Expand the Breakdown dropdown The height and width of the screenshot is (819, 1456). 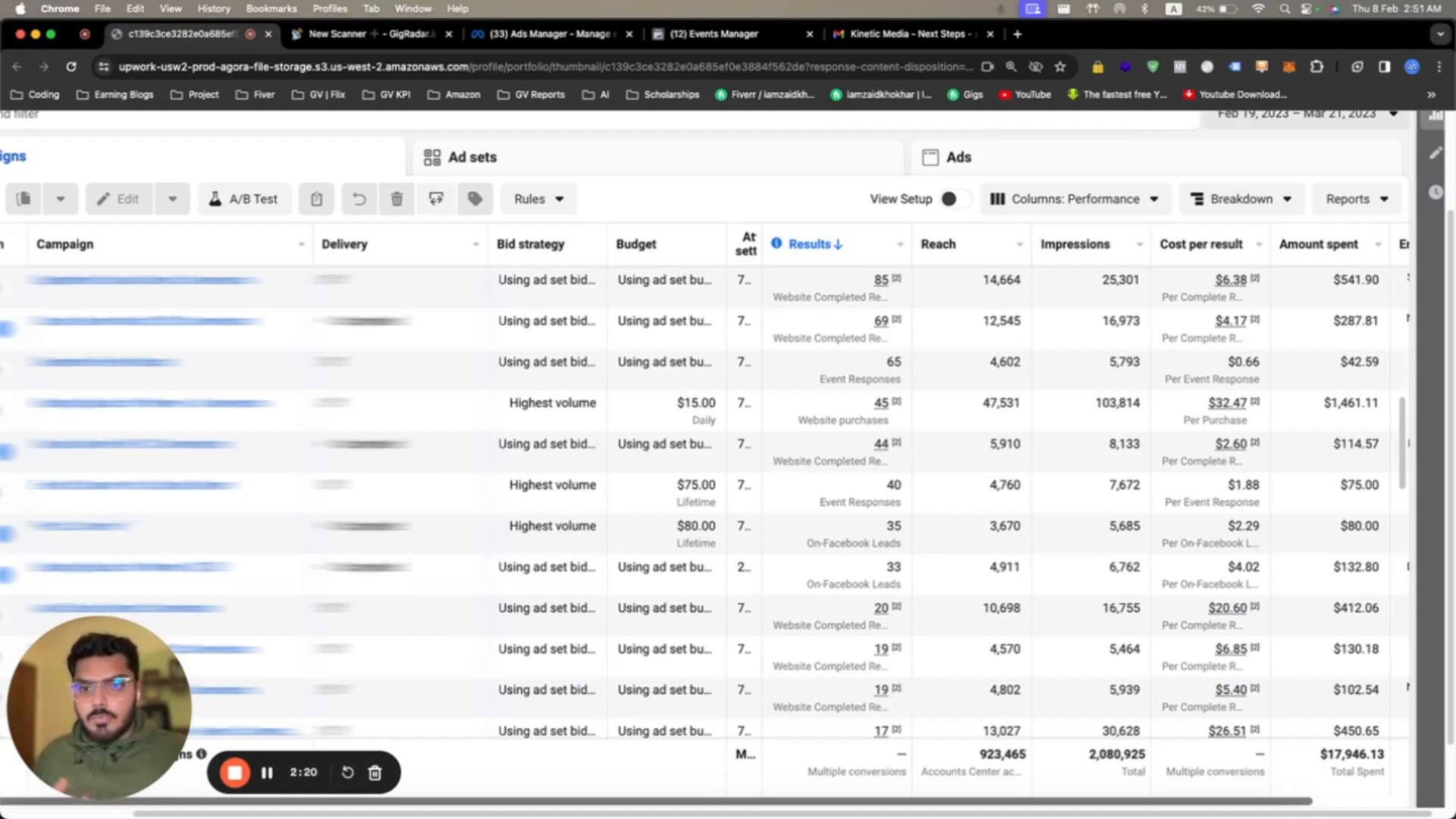pos(1241,199)
